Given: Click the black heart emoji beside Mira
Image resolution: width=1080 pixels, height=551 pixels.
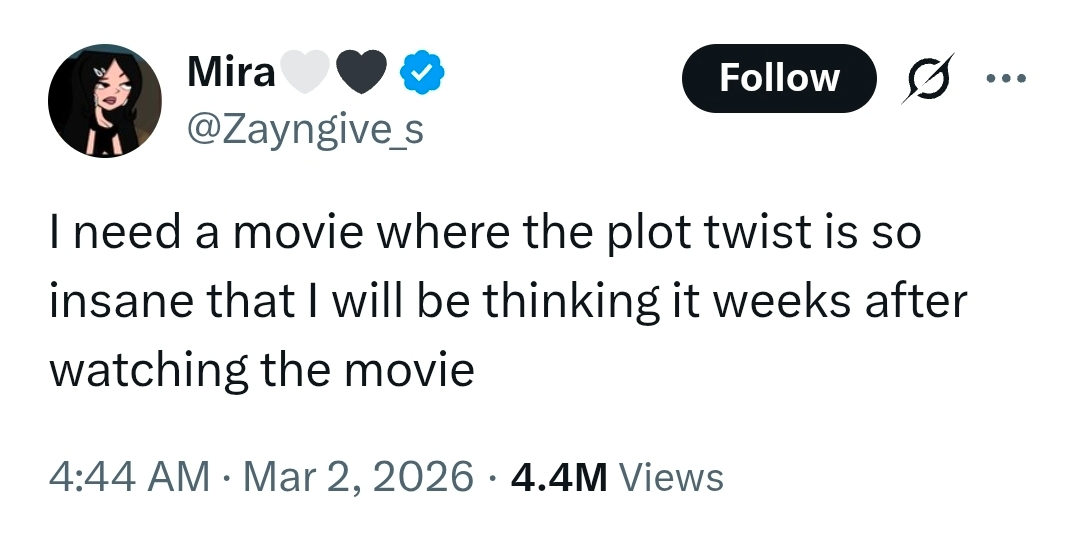Looking at the screenshot, I should [x=362, y=73].
